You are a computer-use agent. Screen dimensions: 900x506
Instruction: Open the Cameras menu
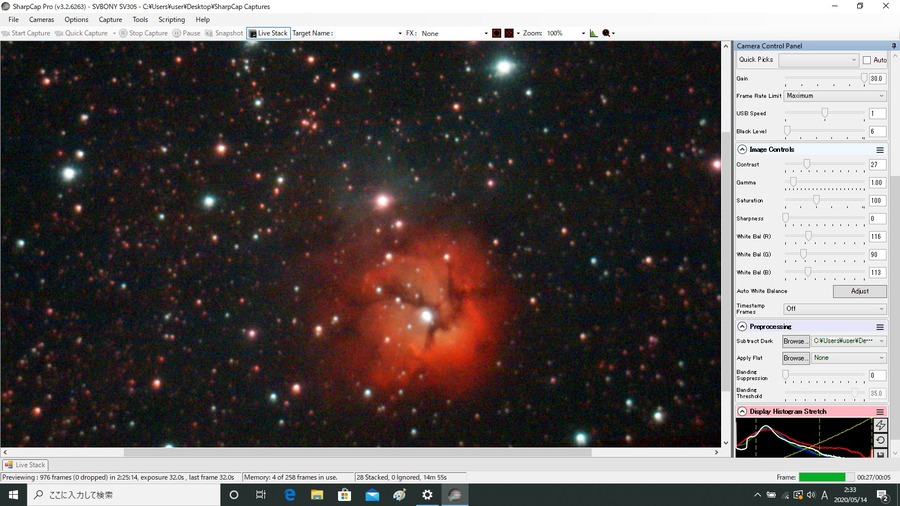coord(41,20)
